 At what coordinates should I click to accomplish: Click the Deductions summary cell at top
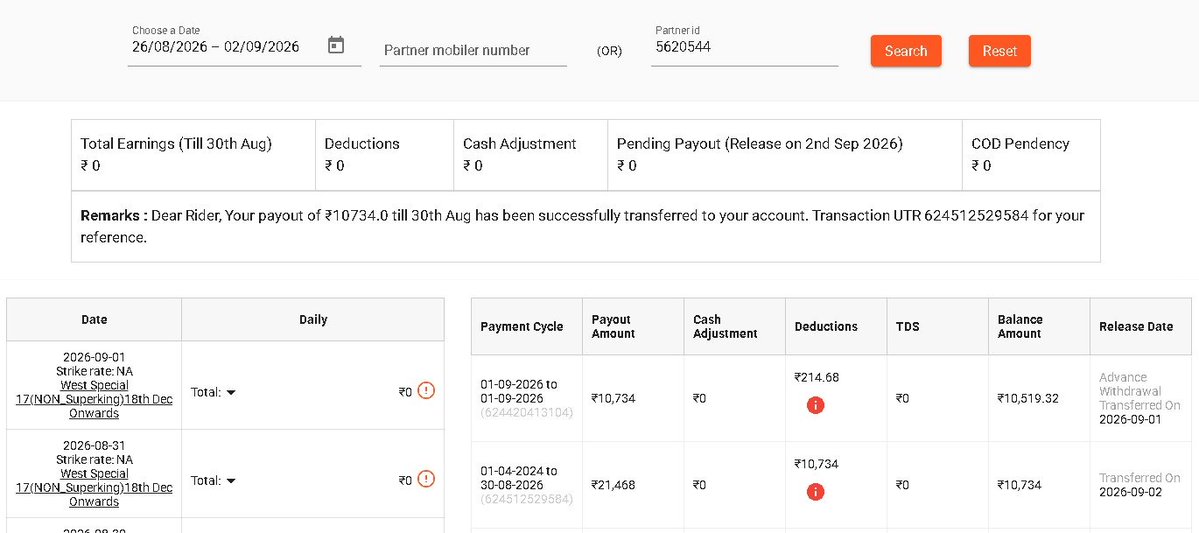click(x=385, y=154)
